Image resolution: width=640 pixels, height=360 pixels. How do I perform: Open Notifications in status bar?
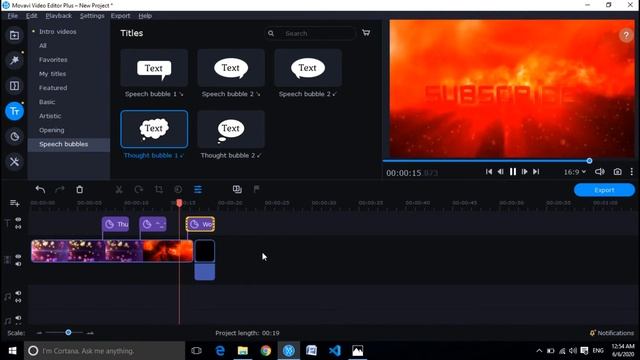click(611, 333)
